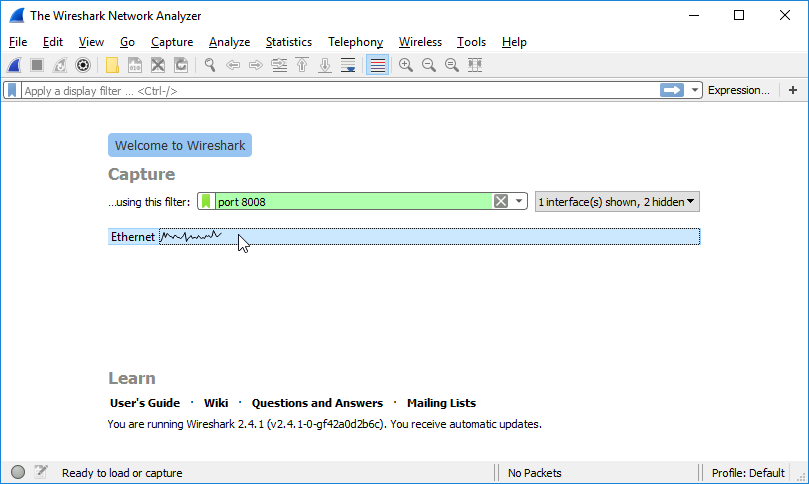Click the reload capture file icon

(181, 65)
